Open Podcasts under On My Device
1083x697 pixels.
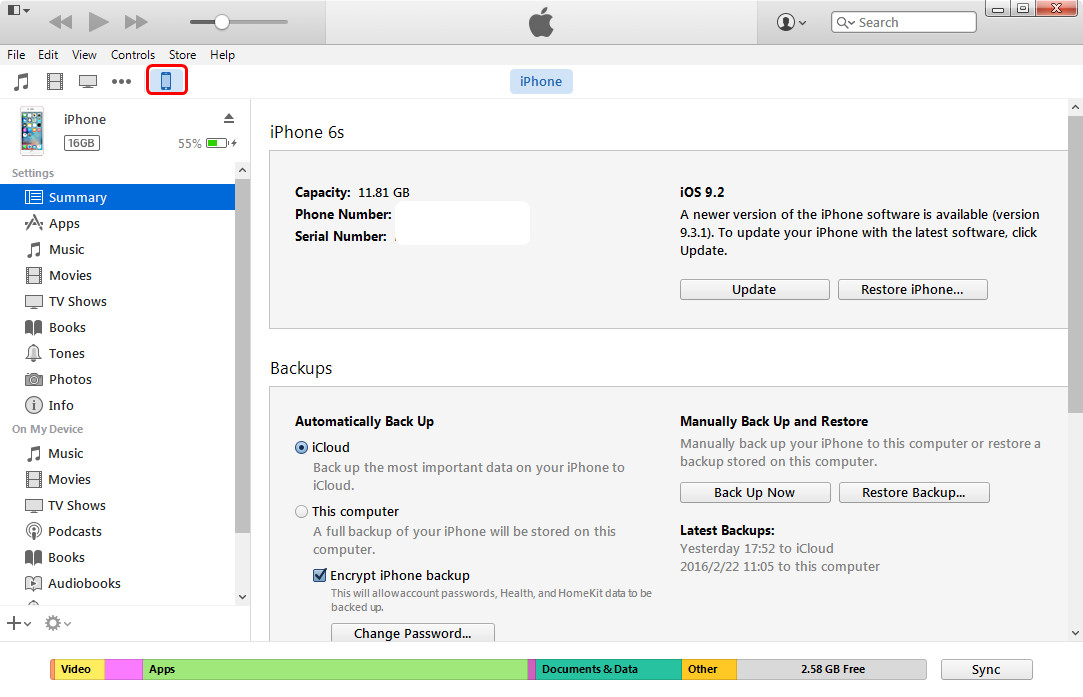pyautogui.click(x=74, y=531)
